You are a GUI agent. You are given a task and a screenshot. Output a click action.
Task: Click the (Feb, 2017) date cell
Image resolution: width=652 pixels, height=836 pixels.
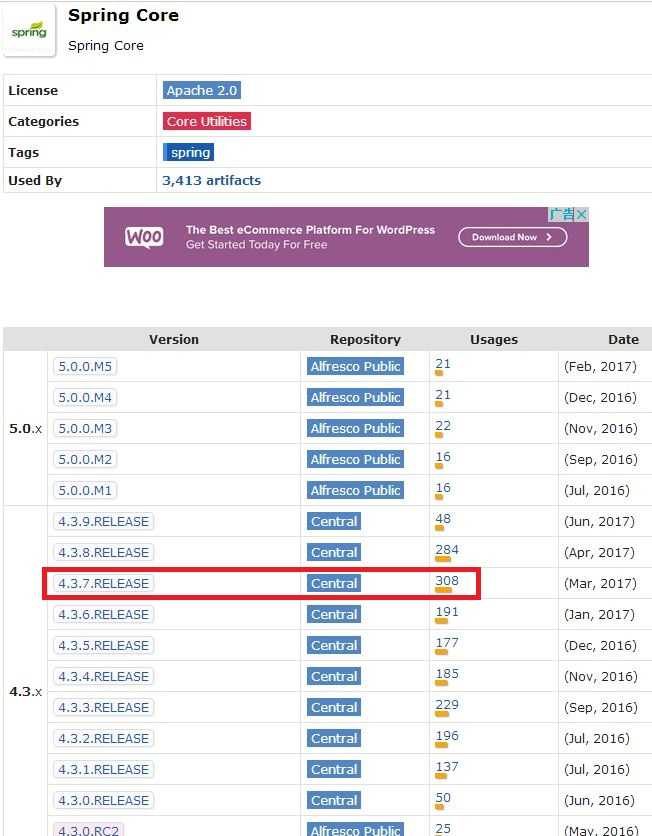[600, 366]
